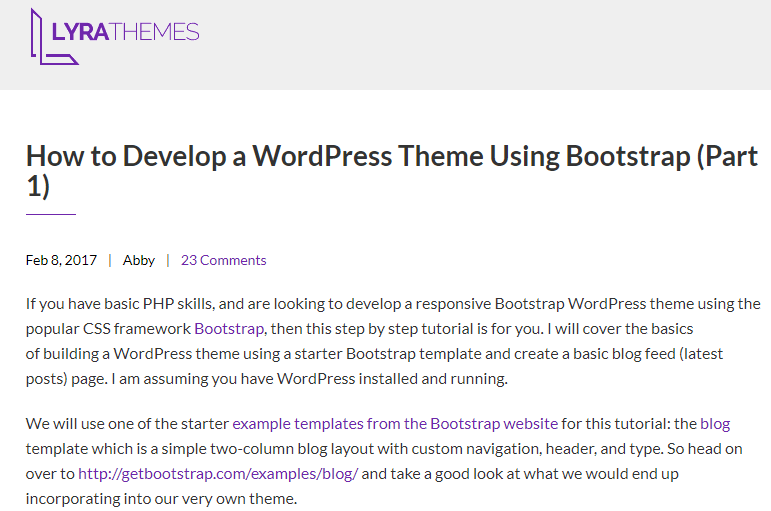Click the empty gray header area beside the logo
Image resolution: width=771 pixels, height=511 pixels.
click(500, 45)
